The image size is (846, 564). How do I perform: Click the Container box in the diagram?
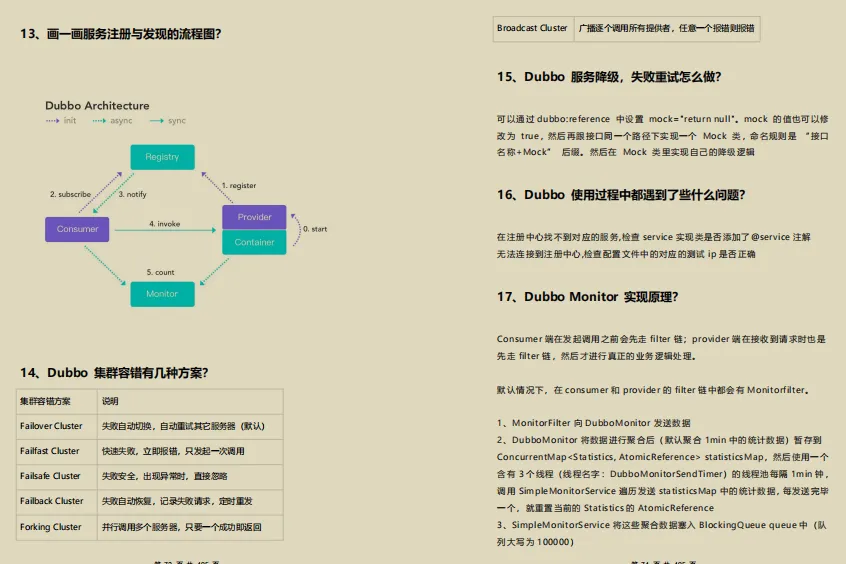(254, 242)
